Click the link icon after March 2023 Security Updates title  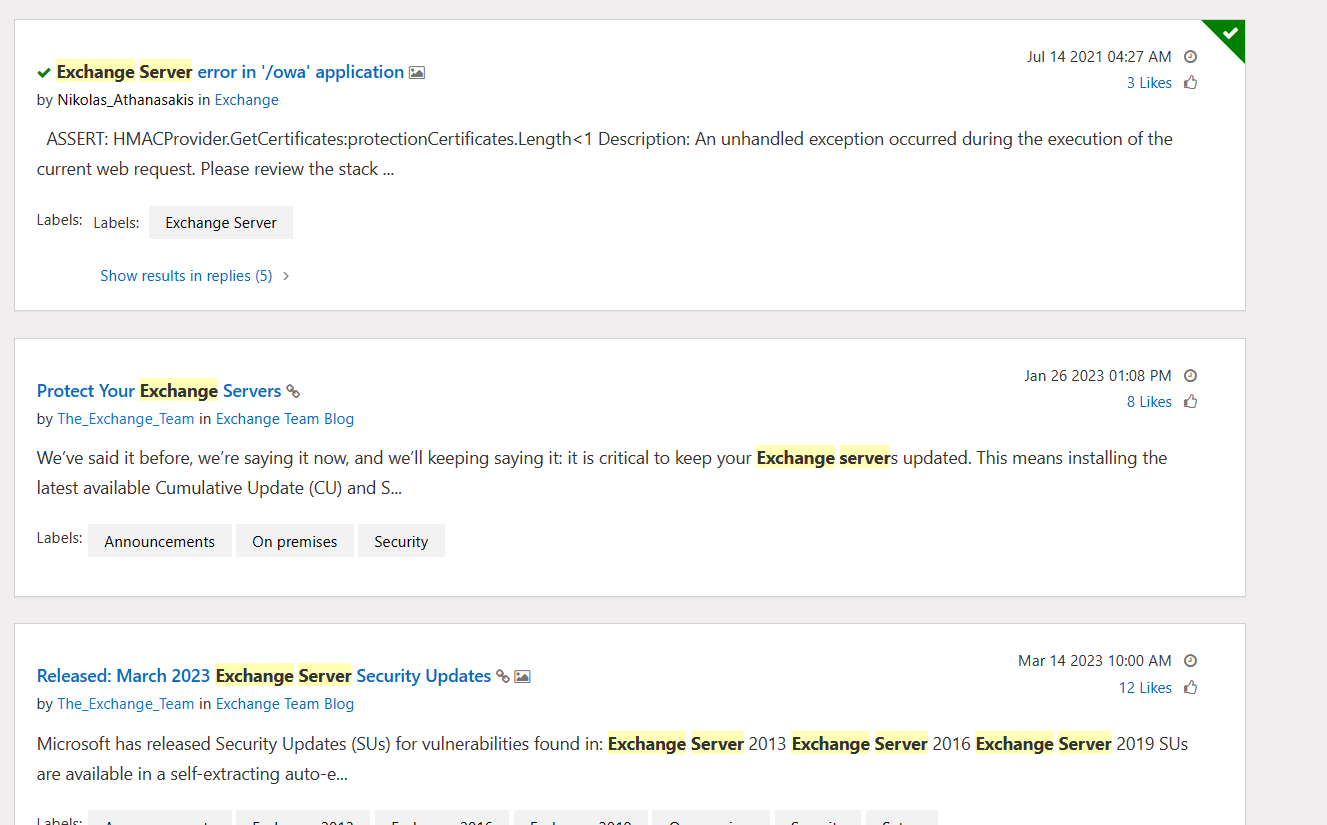click(x=503, y=677)
